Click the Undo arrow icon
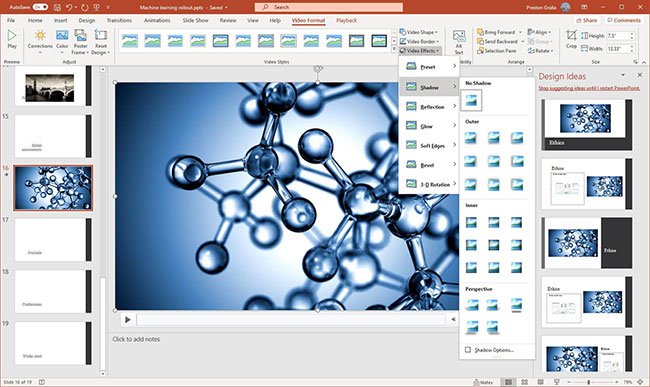The width and height of the screenshot is (650, 387). click(x=69, y=7)
